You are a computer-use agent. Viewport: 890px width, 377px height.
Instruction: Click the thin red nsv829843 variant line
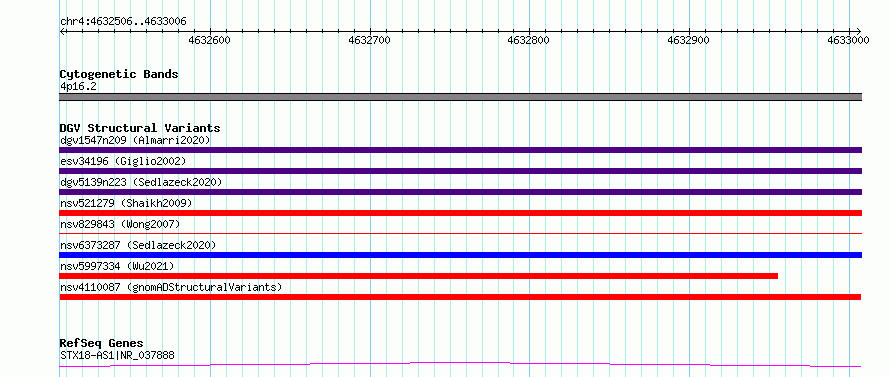coord(460,233)
